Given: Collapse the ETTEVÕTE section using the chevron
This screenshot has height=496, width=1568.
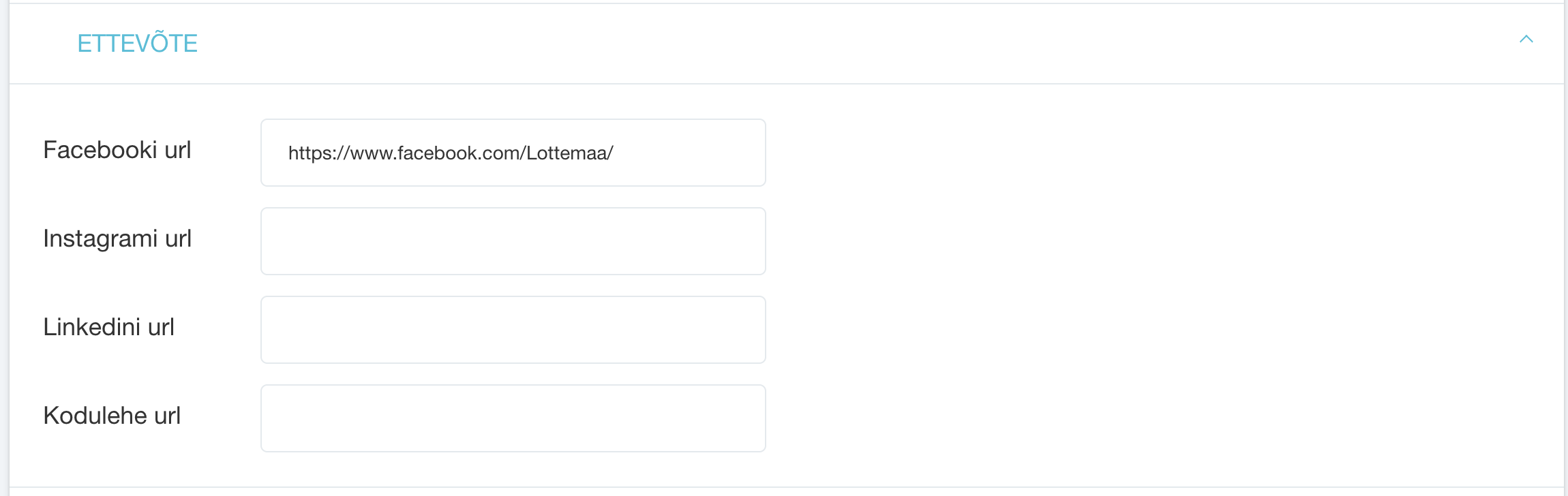Looking at the screenshot, I should click(x=1526, y=40).
